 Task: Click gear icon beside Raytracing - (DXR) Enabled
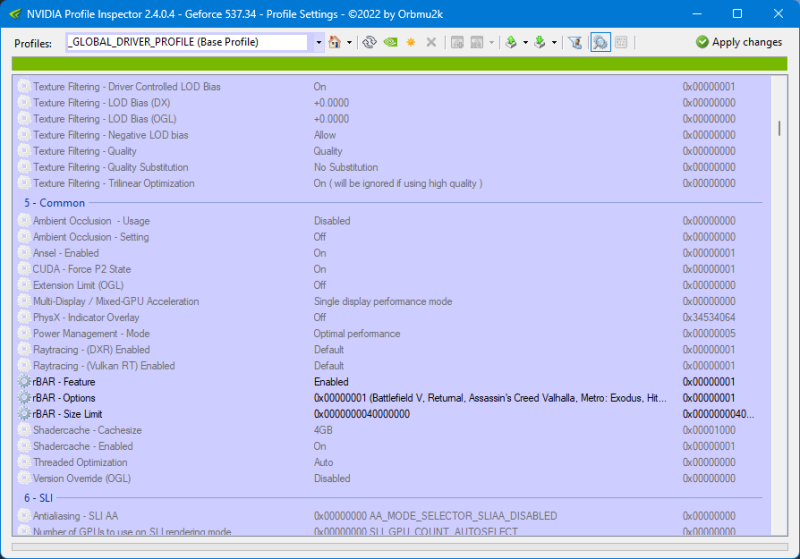(x=24, y=349)
